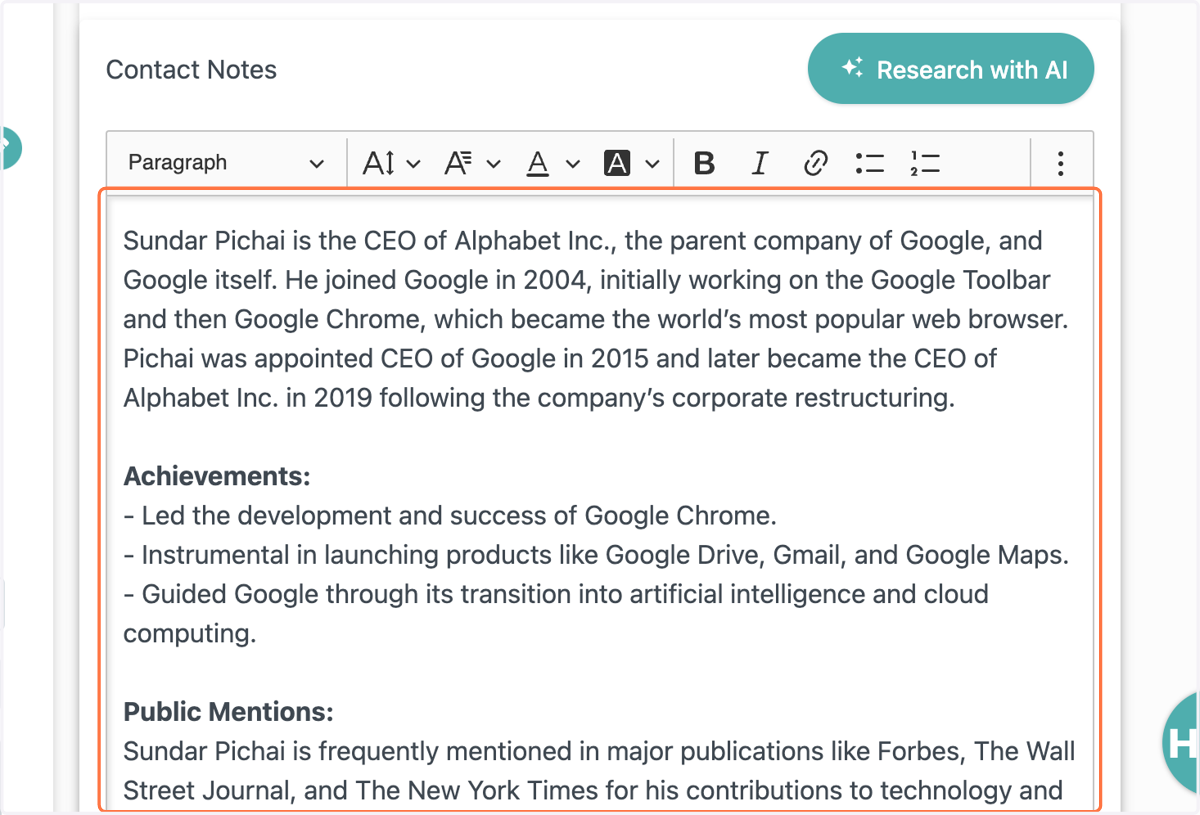Image resolution: width=1200 pixels, height=815 pixels.
Task: Insert a numbered list
Action: (926, 162)
